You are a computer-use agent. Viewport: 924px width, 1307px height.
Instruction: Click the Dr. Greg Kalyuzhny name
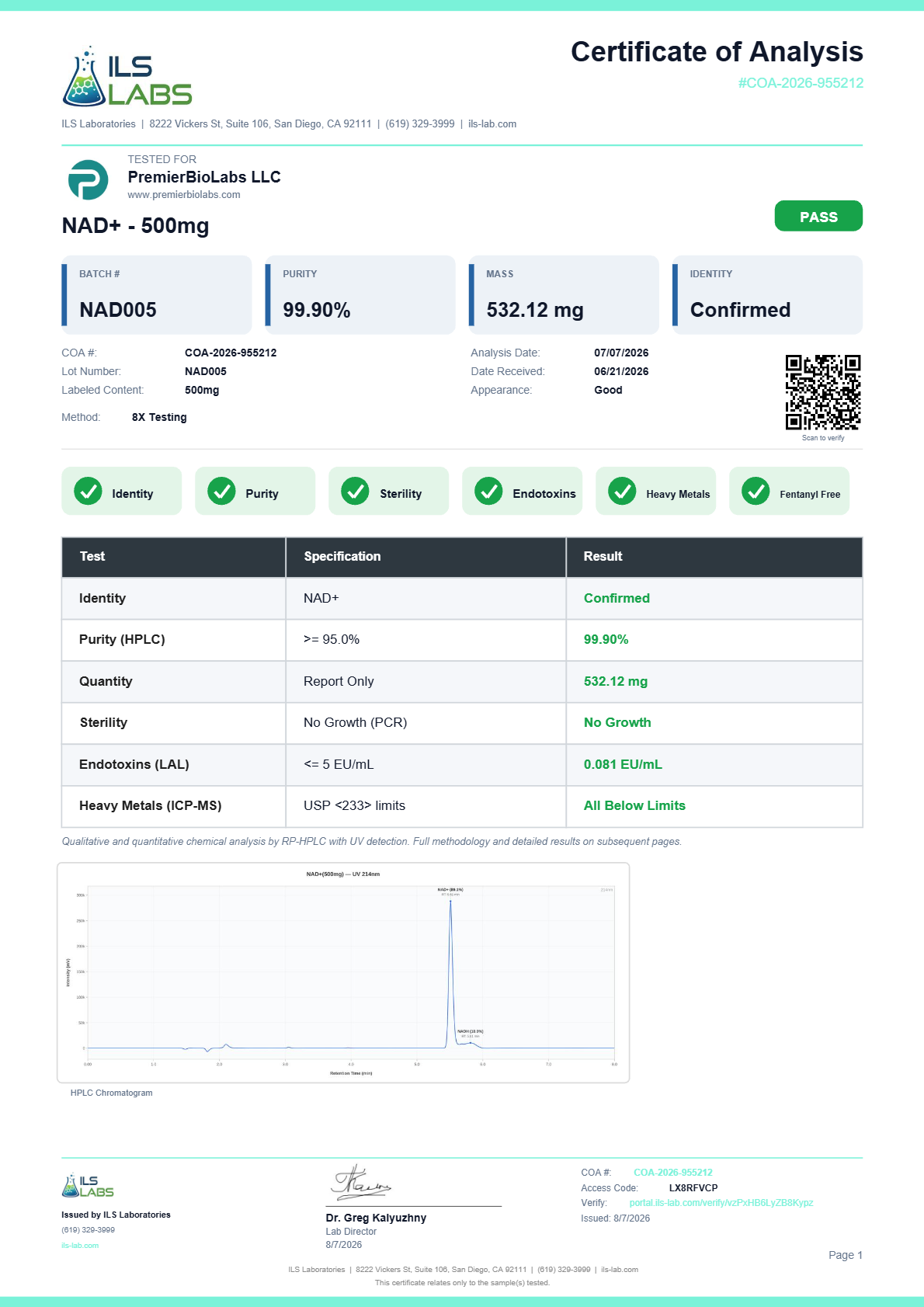point(376,1218)
